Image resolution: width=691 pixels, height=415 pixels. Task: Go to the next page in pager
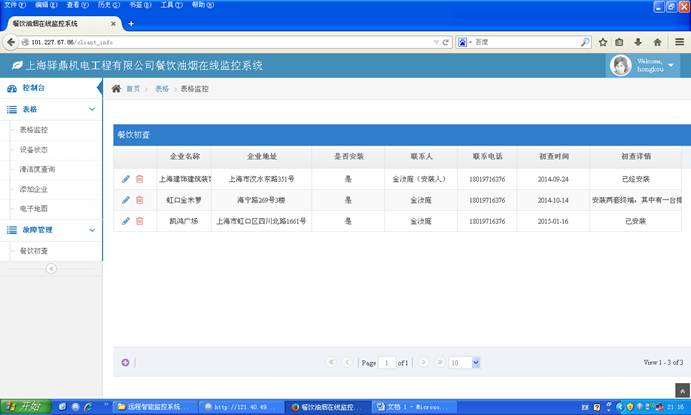(424, 362)
